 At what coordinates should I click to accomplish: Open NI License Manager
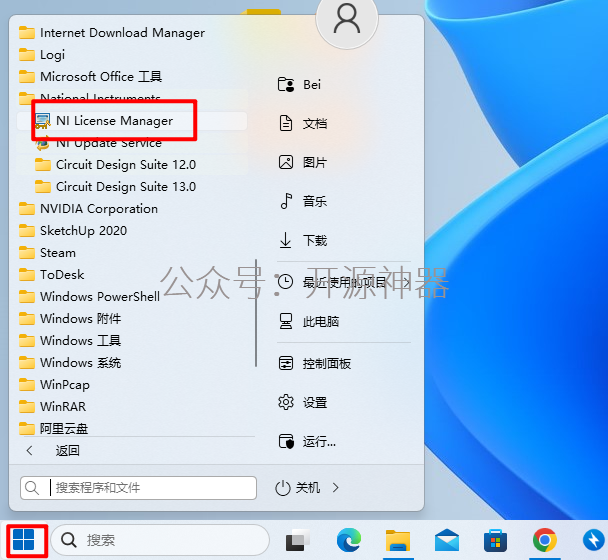coord(132,121)
